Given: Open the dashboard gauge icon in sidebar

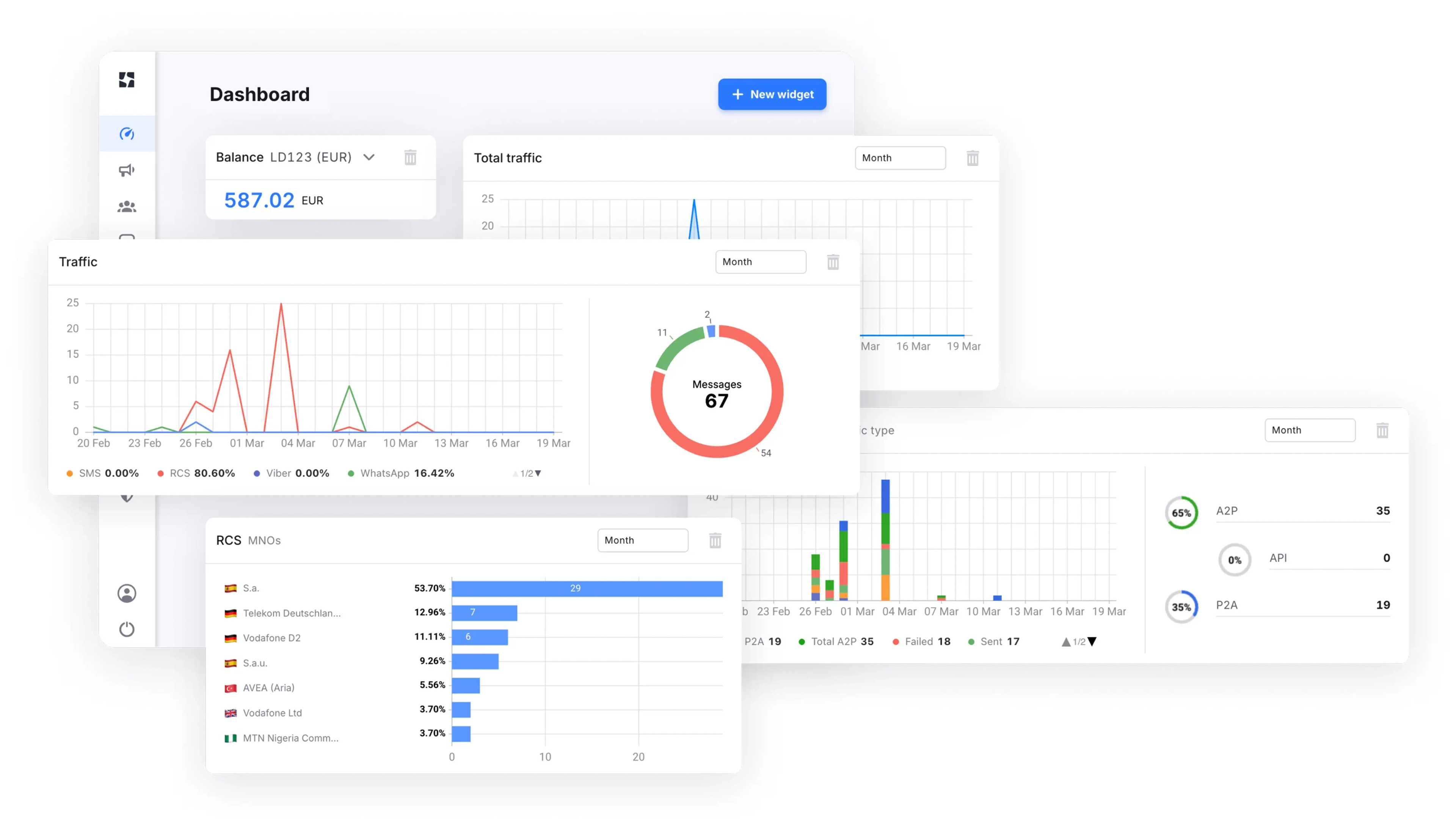Looking at the screenshot, I should click(x=126, y=134).
